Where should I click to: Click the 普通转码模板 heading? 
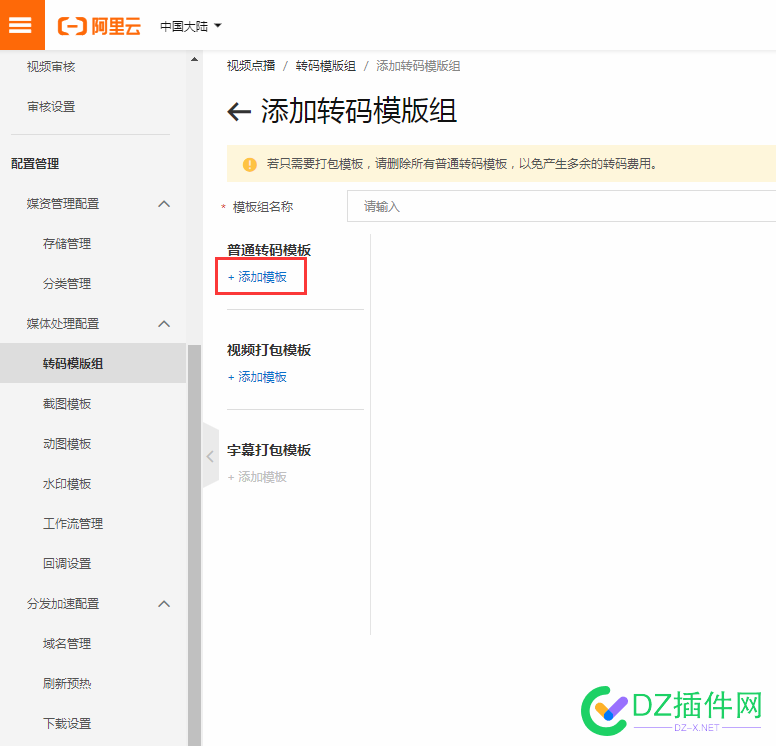pyautogui.click(x=269, y=250)
